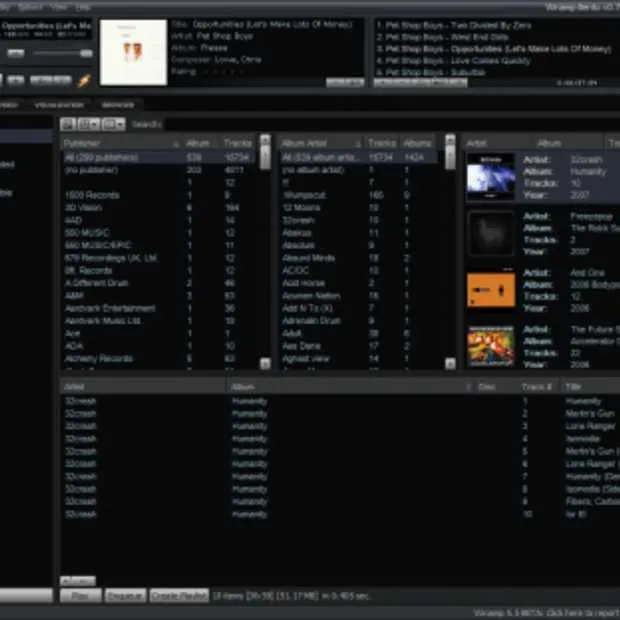Image resolution: width=620 pixels, height=620 pixels.
Task: Click the first toolbar icon left of Search
Action: (68, 124)
